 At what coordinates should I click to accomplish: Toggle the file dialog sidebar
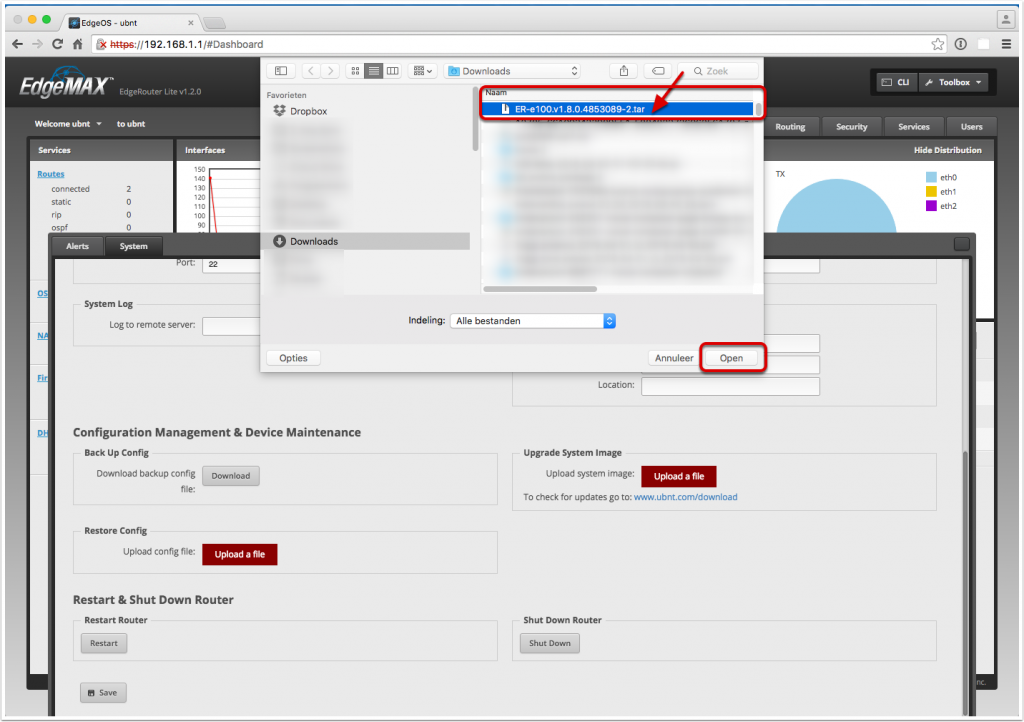[281, 71]
